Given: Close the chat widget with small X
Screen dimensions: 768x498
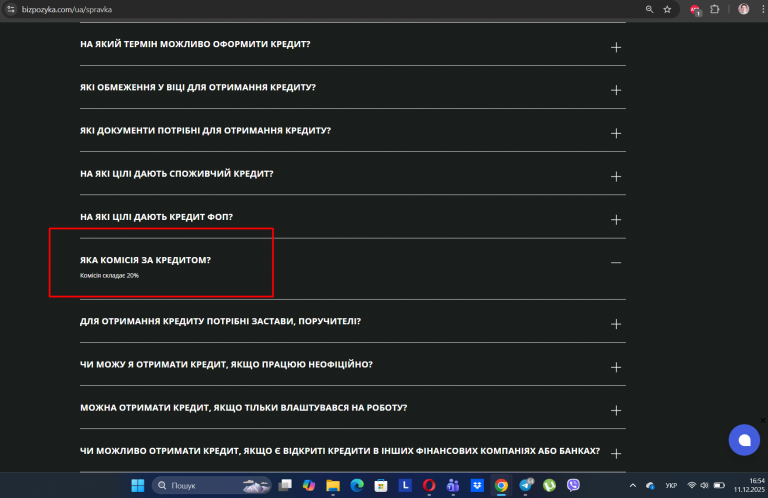Looking at the screenshot, I should [x=763, y=420].
